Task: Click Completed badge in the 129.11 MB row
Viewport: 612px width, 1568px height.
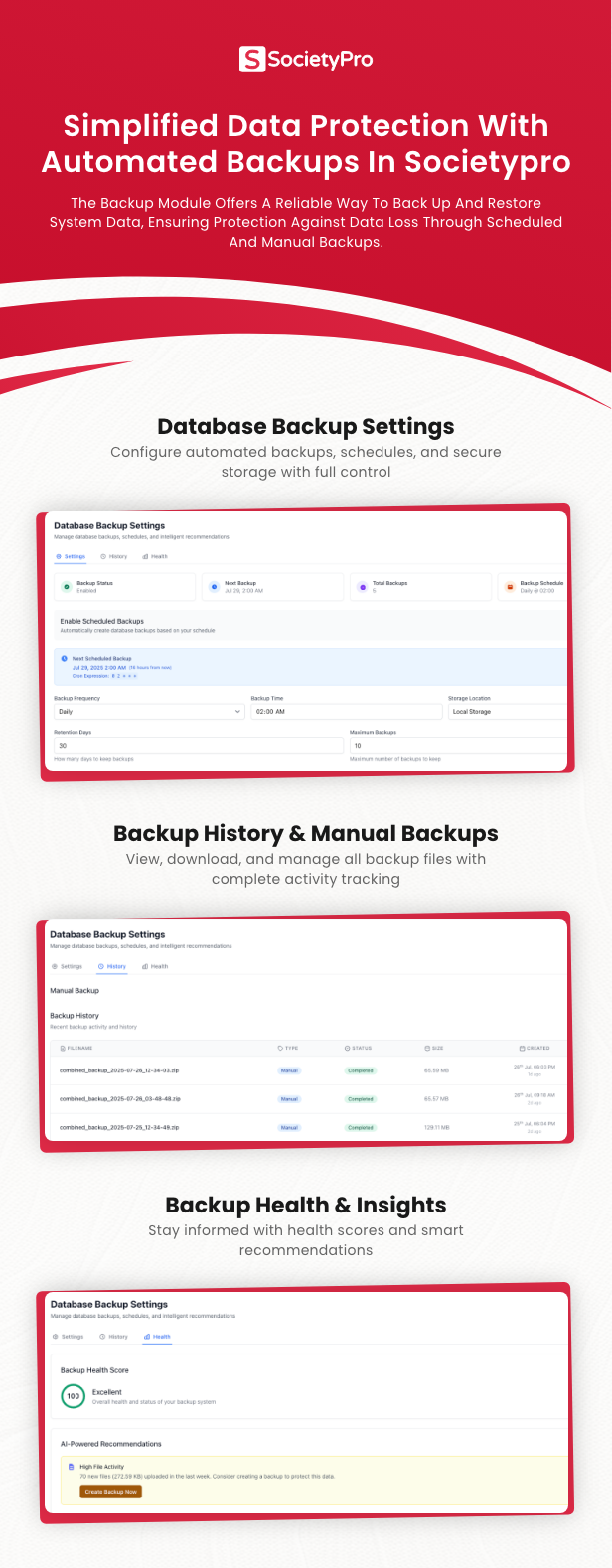Action: click(x=360, y=1128)
